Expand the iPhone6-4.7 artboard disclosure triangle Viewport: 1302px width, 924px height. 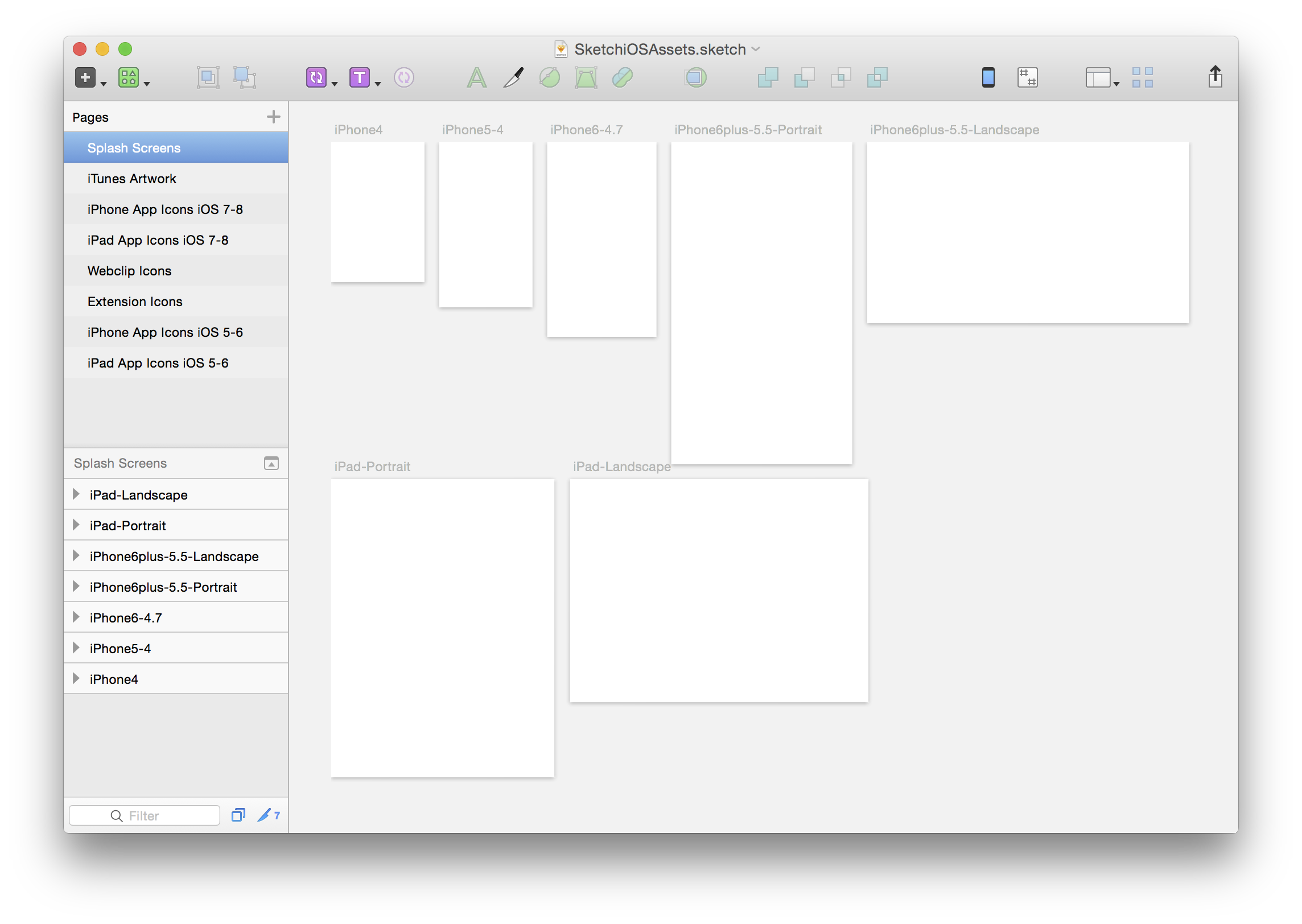click(x=76, y=617)
